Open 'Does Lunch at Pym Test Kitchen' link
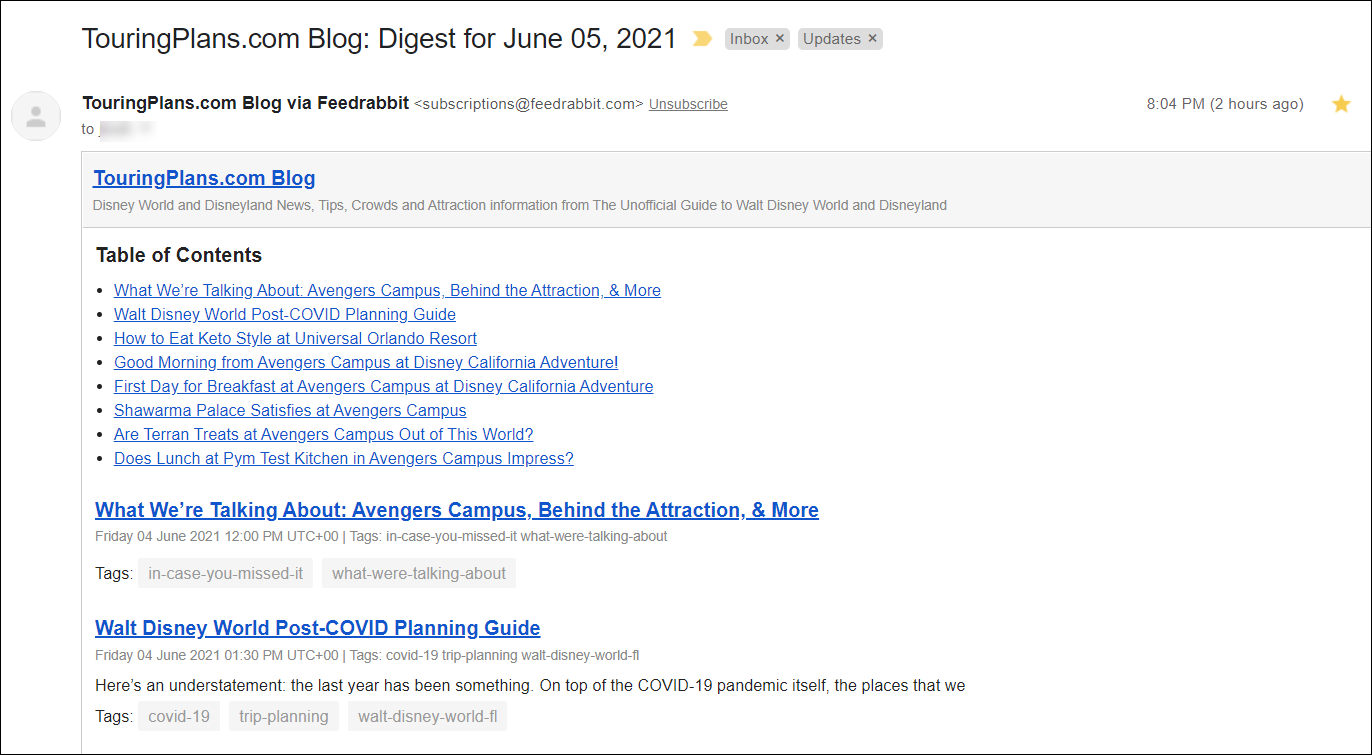The width and height of the screenshot is (1372, 755). [343, 458]
